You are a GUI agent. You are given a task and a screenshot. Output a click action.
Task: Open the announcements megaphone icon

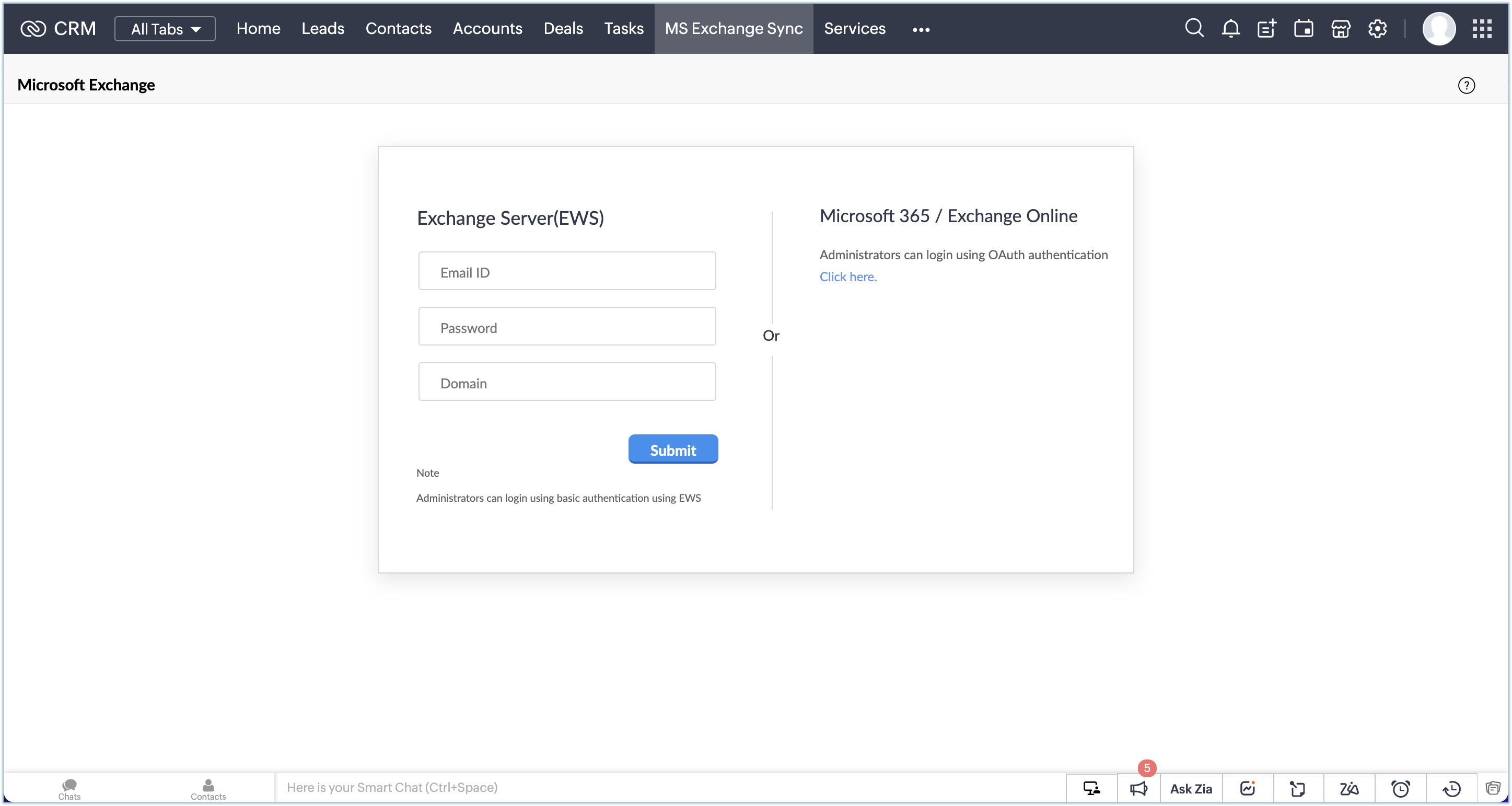[1138, 788]
